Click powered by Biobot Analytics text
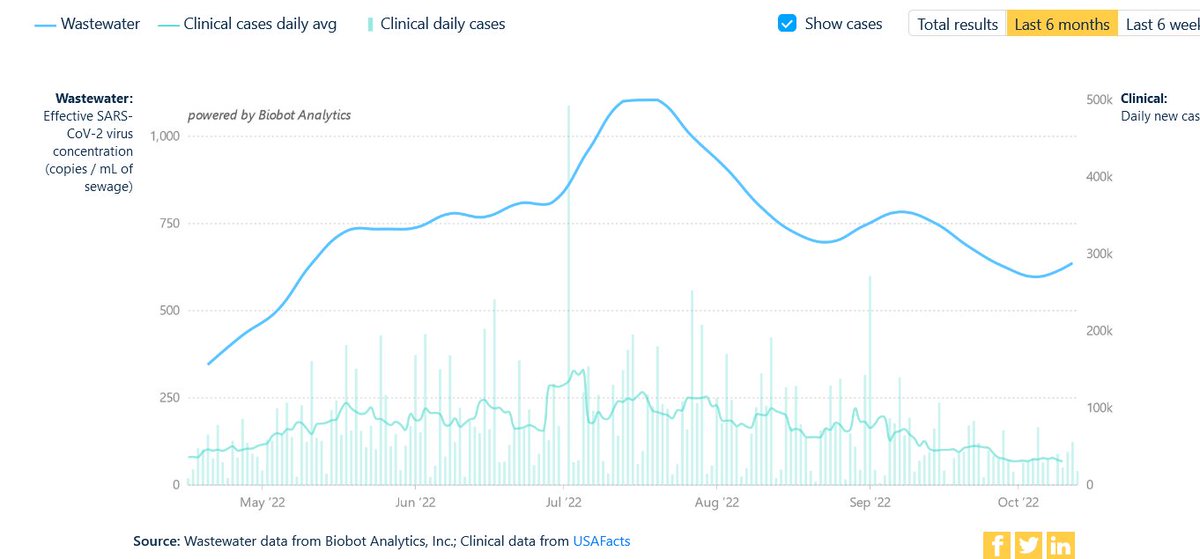The height and width of the screenshot is (559, 1200). click(269, 115)
